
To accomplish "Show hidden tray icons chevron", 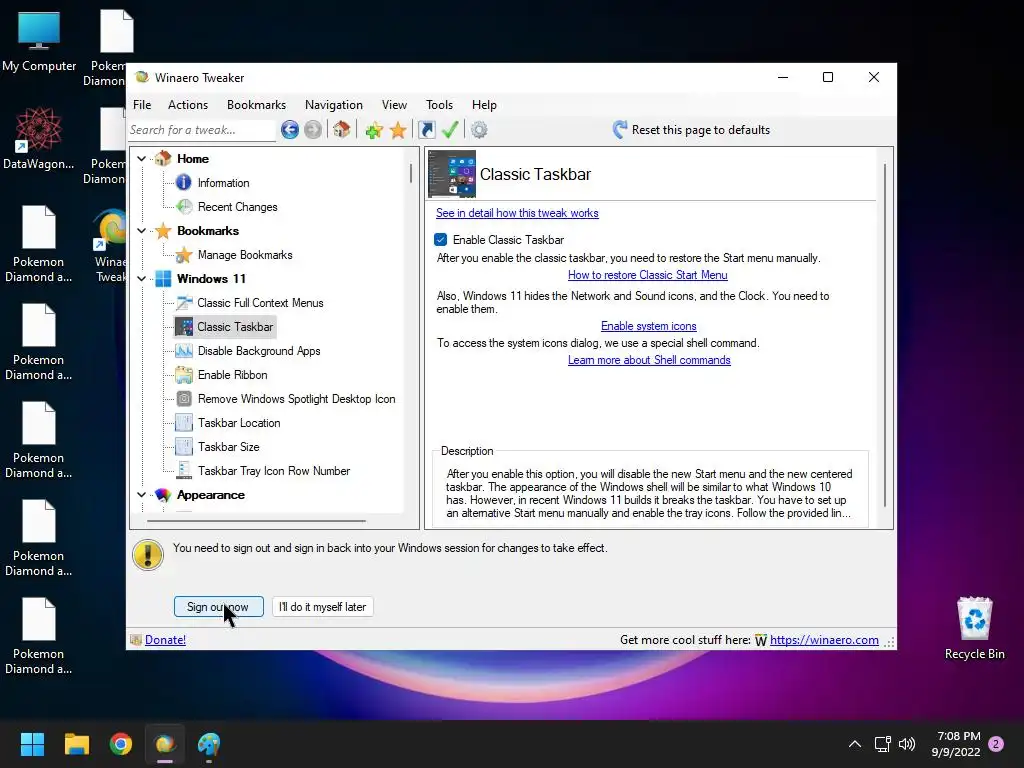I will tap(854, 744).
